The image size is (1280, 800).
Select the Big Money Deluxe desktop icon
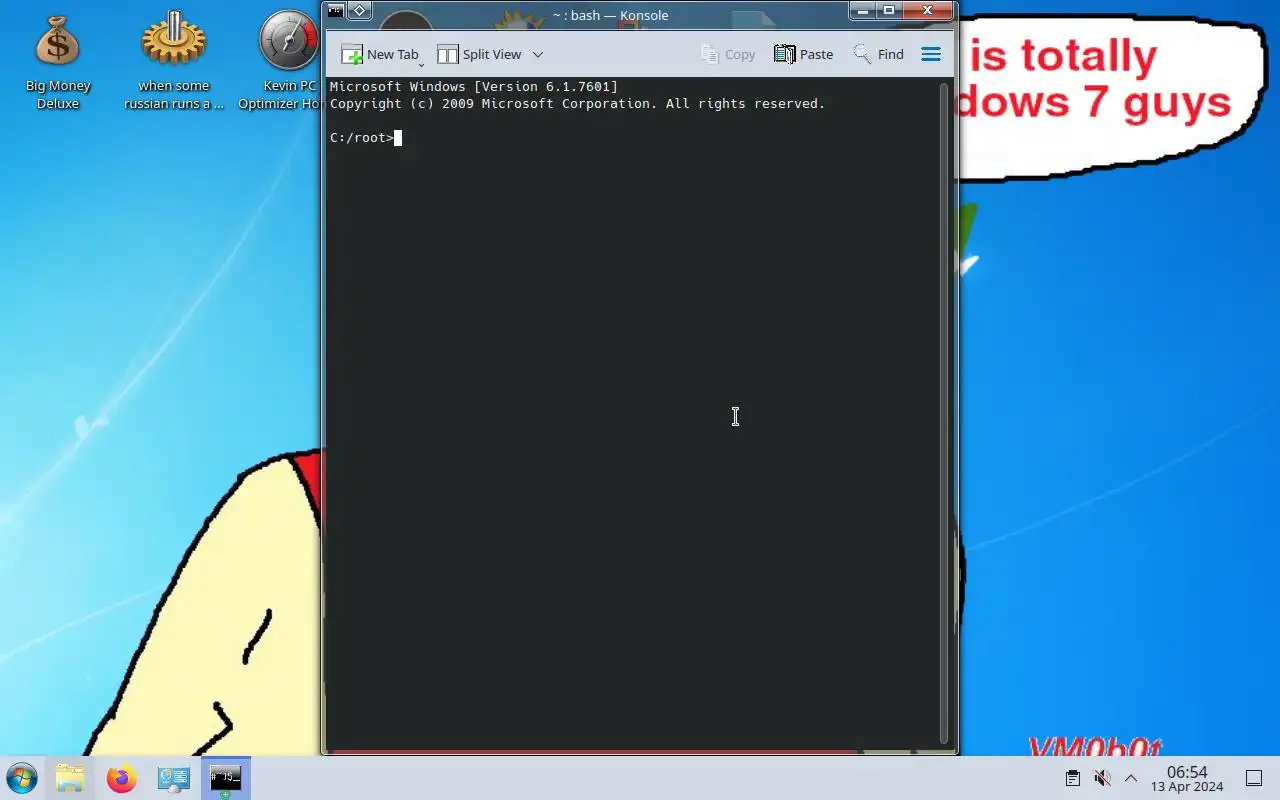click(x=58, y=62)
